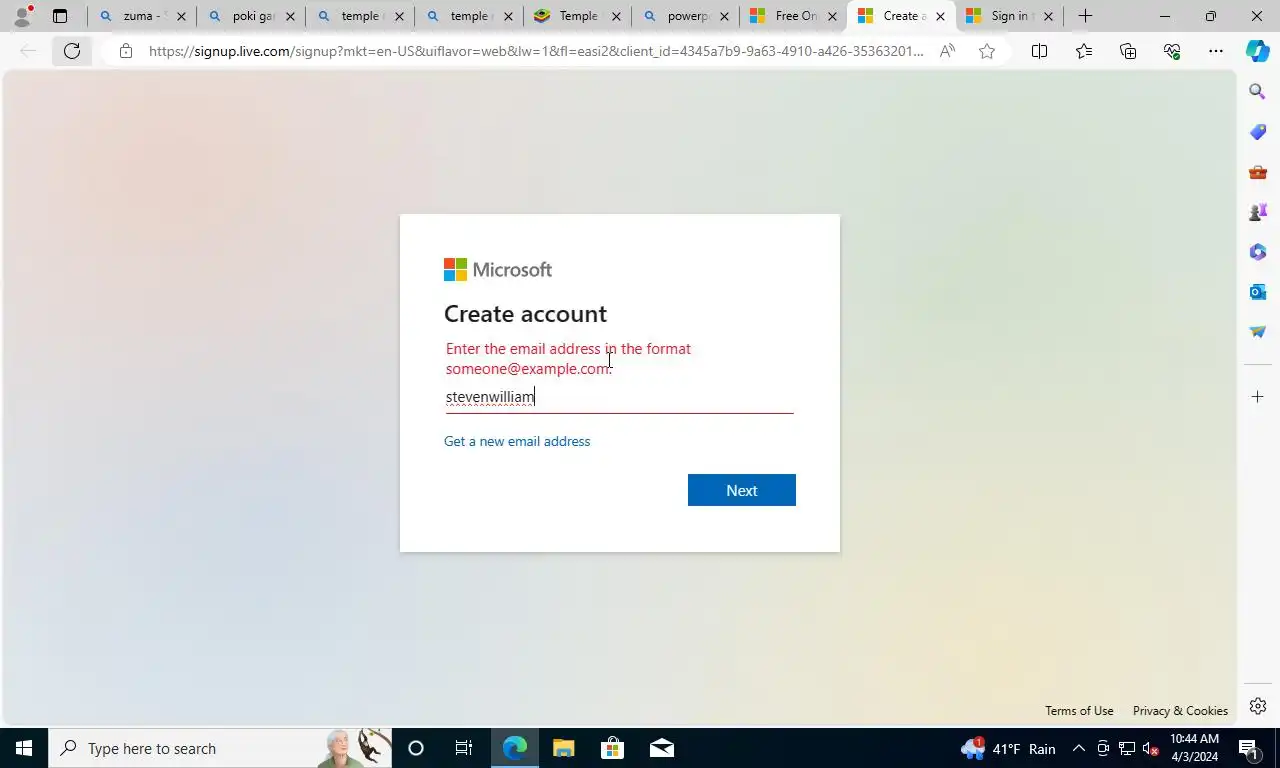This screenshot has height=768, width=1280.
Task: Refresh the page
Action: pyautogui.click(x=72, y=51)
